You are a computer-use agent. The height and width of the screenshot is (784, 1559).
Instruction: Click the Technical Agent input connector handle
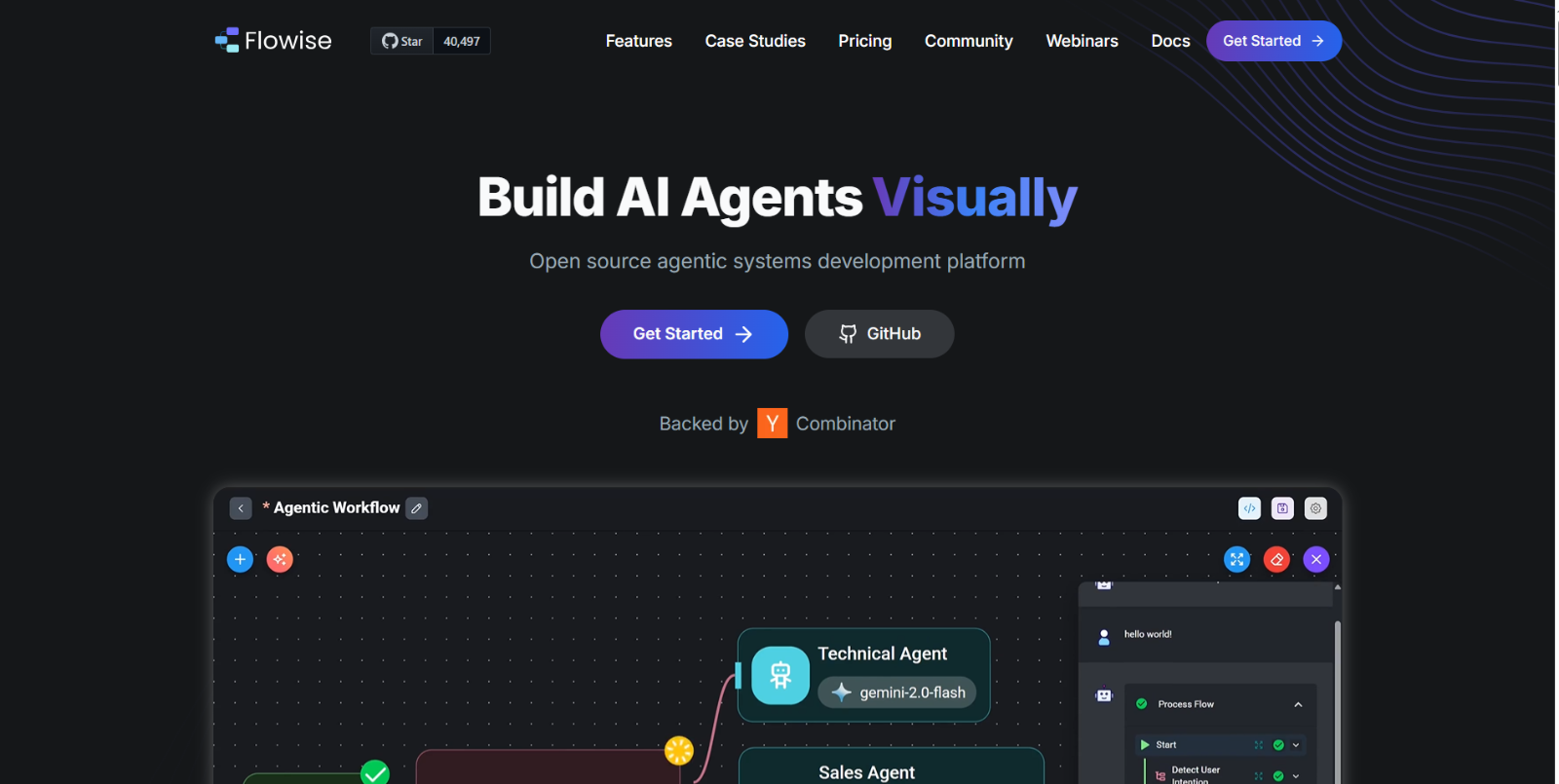click(739, 675)
